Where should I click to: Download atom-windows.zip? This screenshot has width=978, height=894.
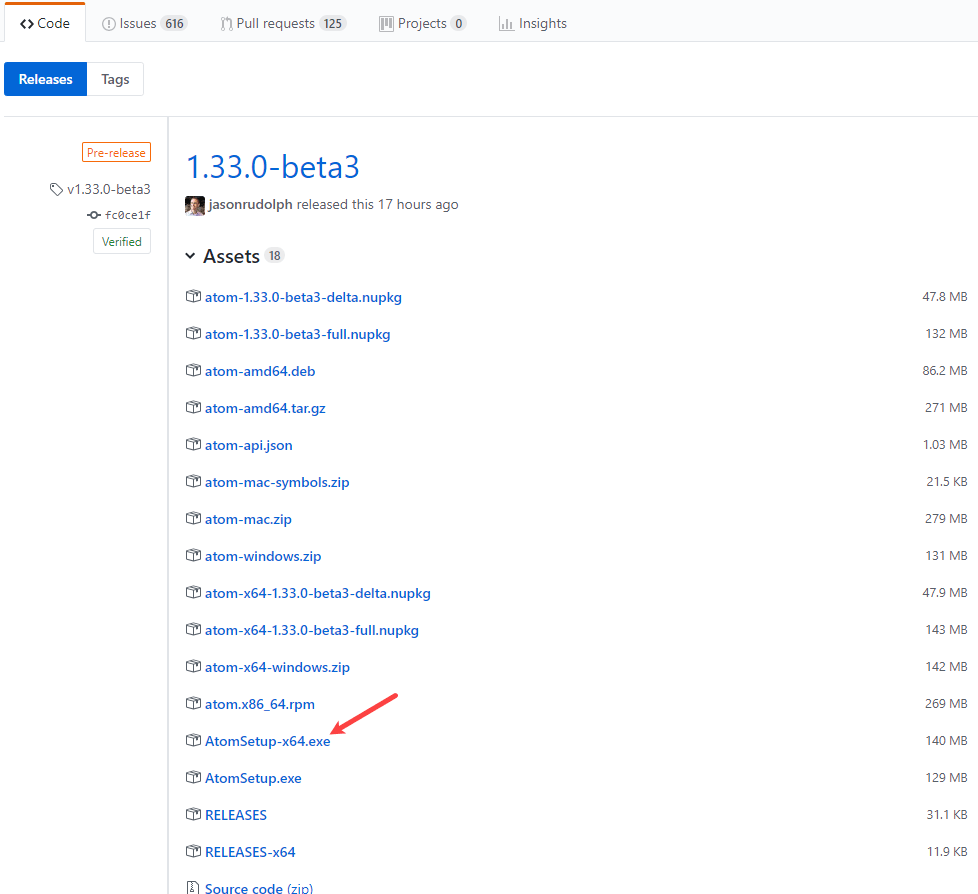263,556
